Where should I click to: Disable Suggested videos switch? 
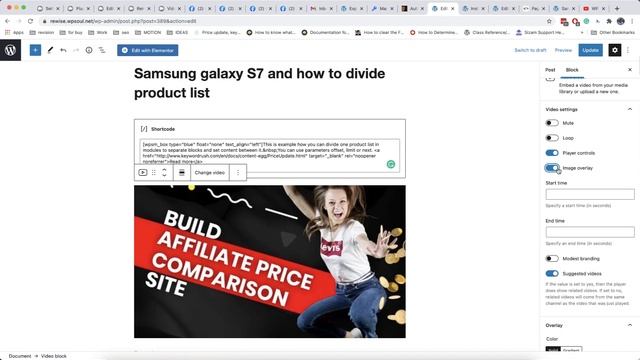pyautogui.click(x=552, y=273)
